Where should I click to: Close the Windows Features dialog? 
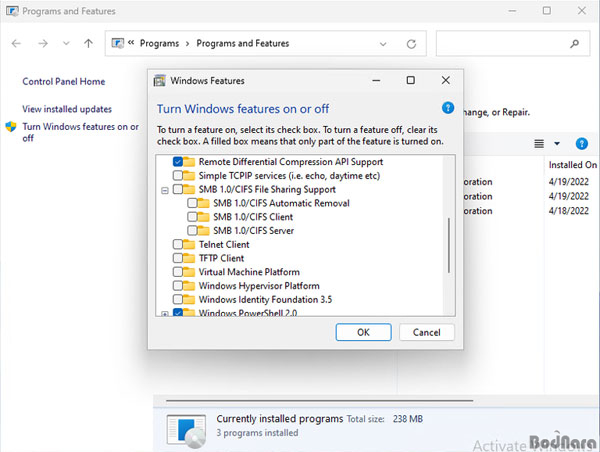pos(445,80)
